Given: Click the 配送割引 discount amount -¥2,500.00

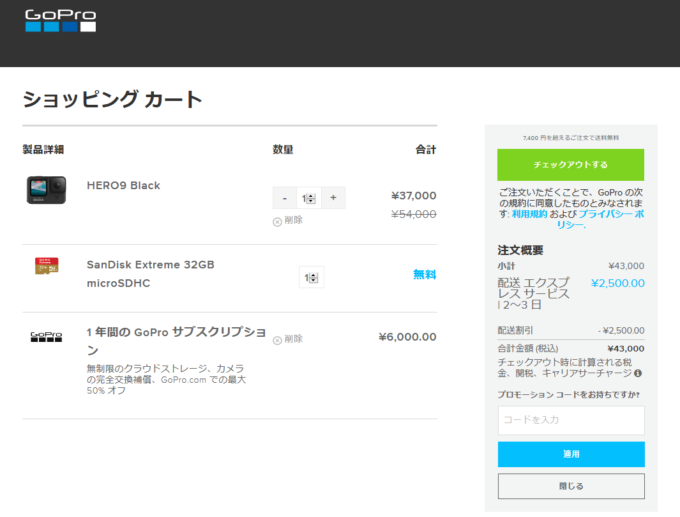Looking at the screenshot, I should 621,330.
